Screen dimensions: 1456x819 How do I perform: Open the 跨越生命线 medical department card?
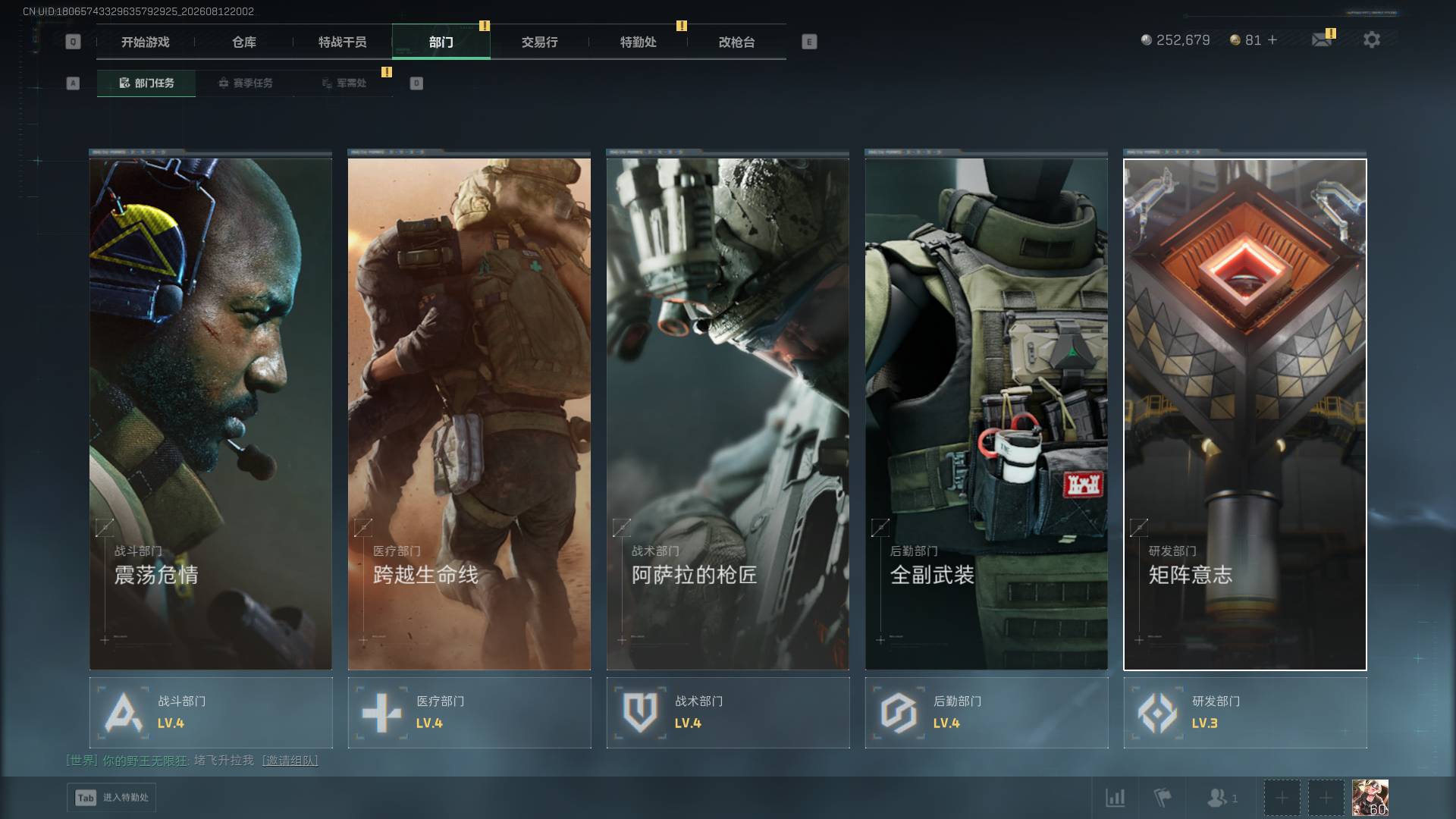tap(469, 414)
